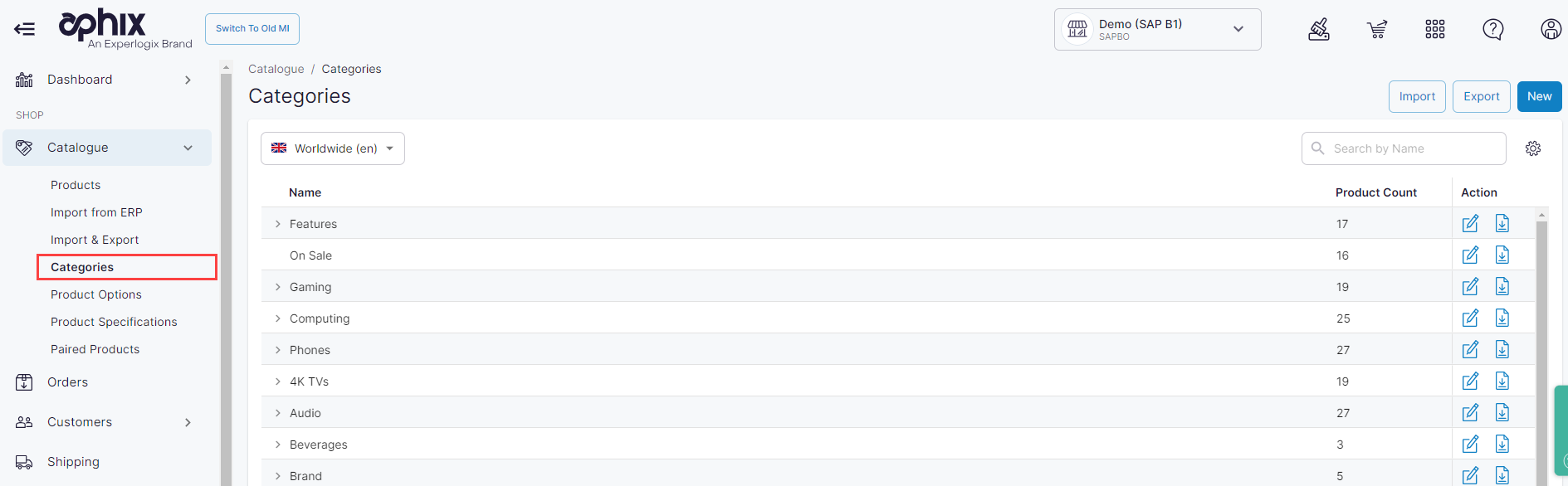Click edit icon for Gaming category

pos(1470,287)
